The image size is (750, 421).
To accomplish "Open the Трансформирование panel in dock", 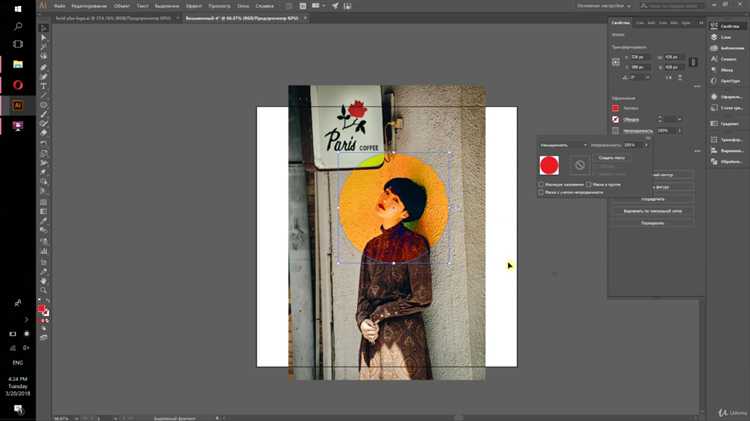I will (x=727, y=140).
